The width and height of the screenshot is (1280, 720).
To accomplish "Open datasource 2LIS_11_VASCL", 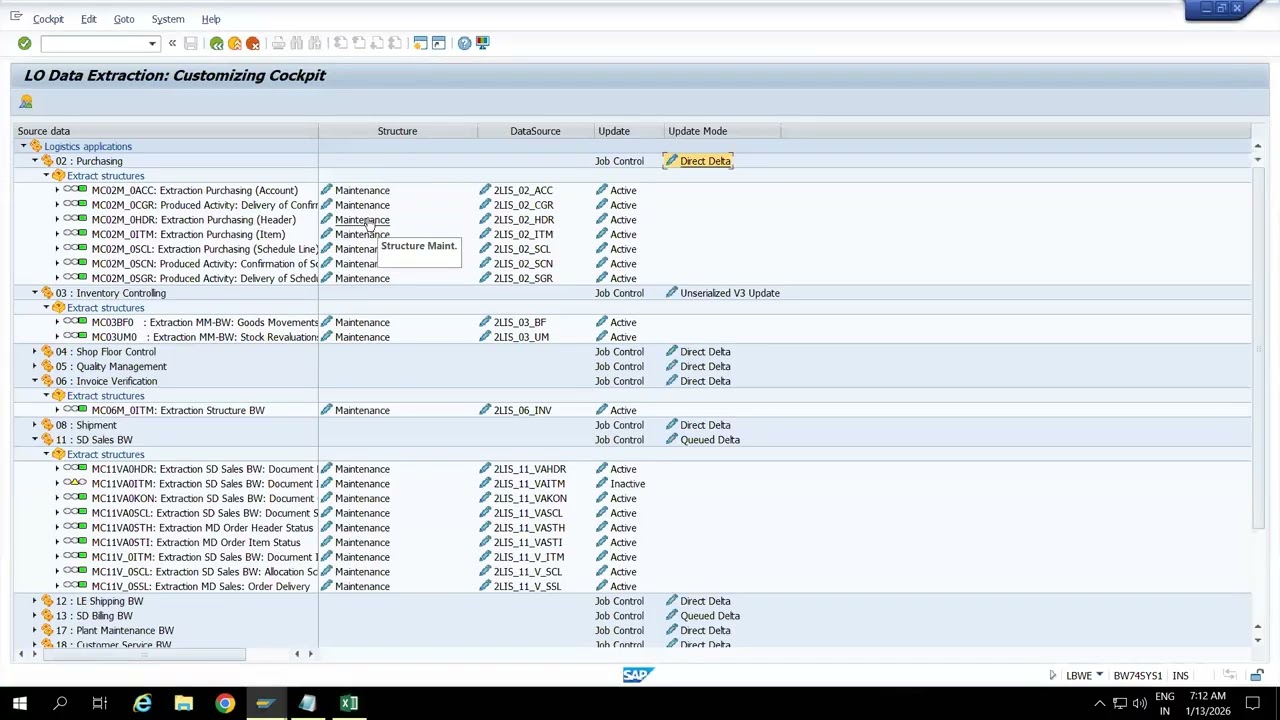I will tap(528, 513).
